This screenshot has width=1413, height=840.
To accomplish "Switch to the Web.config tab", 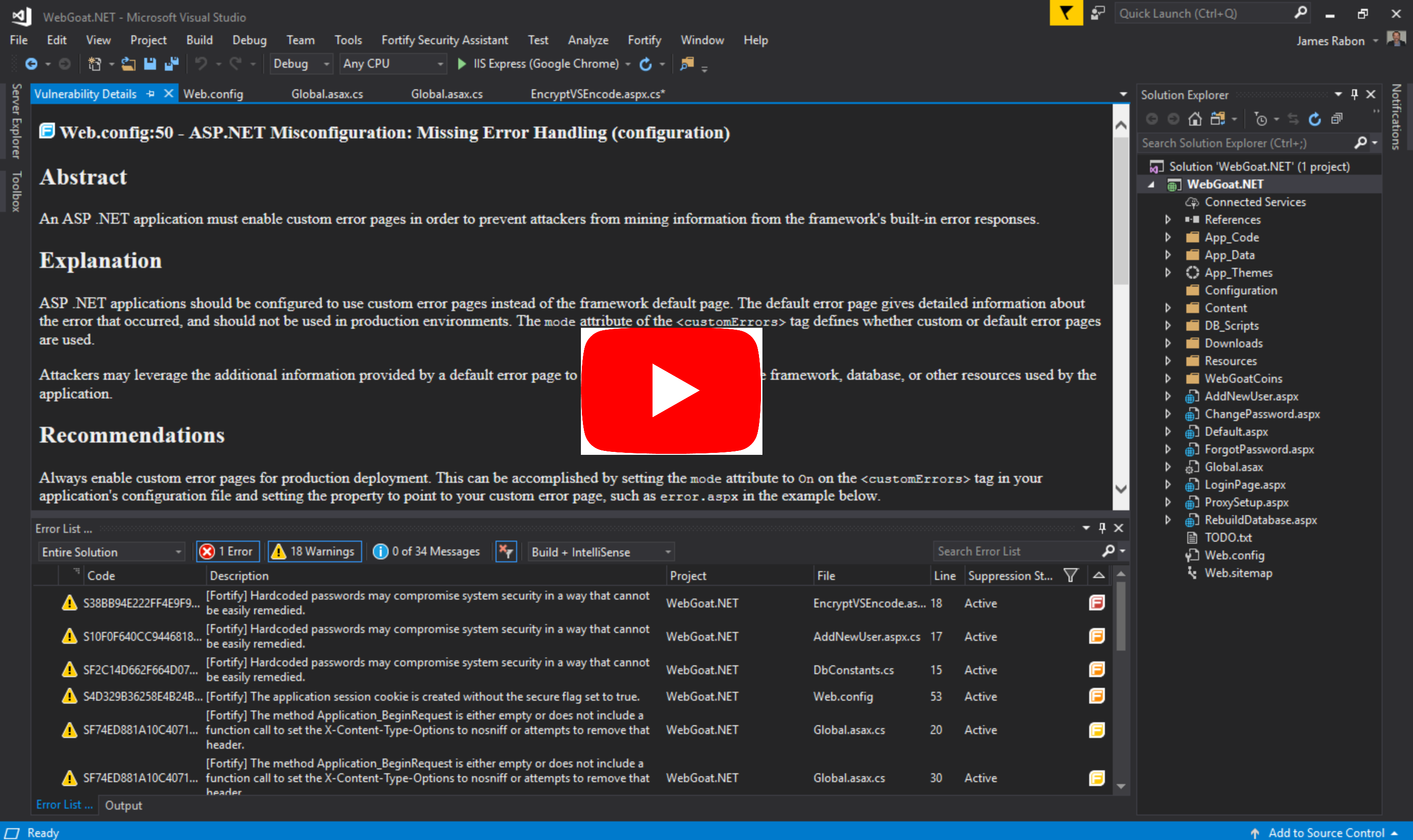I will (x=213, y=94).
